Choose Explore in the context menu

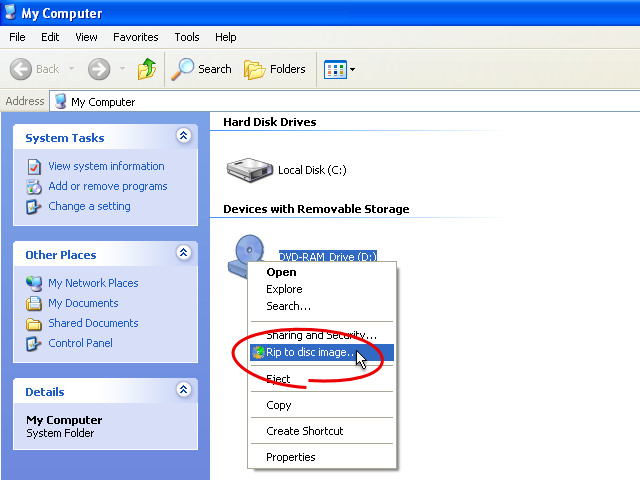[x=322, y=289]
